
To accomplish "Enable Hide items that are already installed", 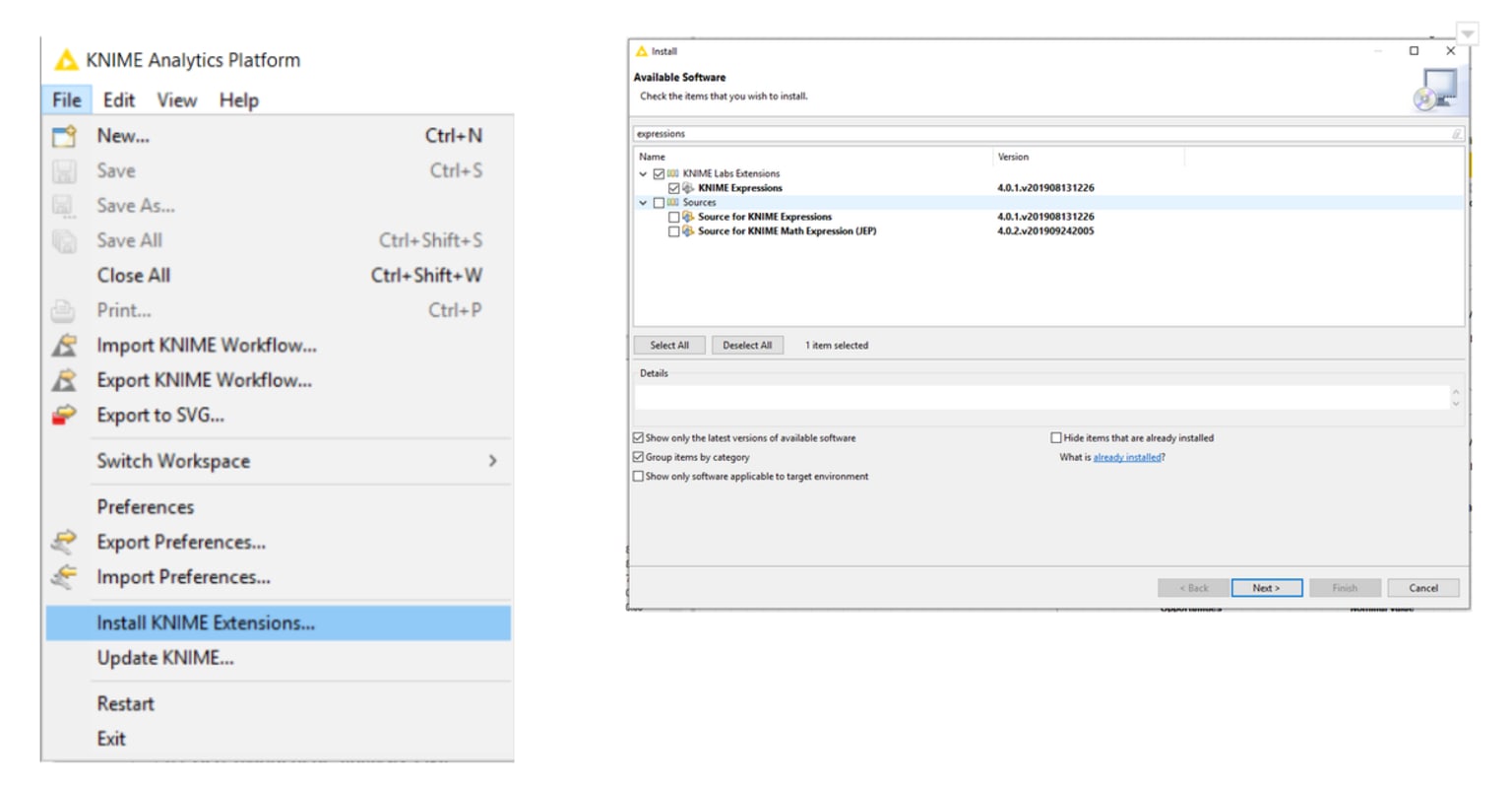I will (x=1056, y=438).
